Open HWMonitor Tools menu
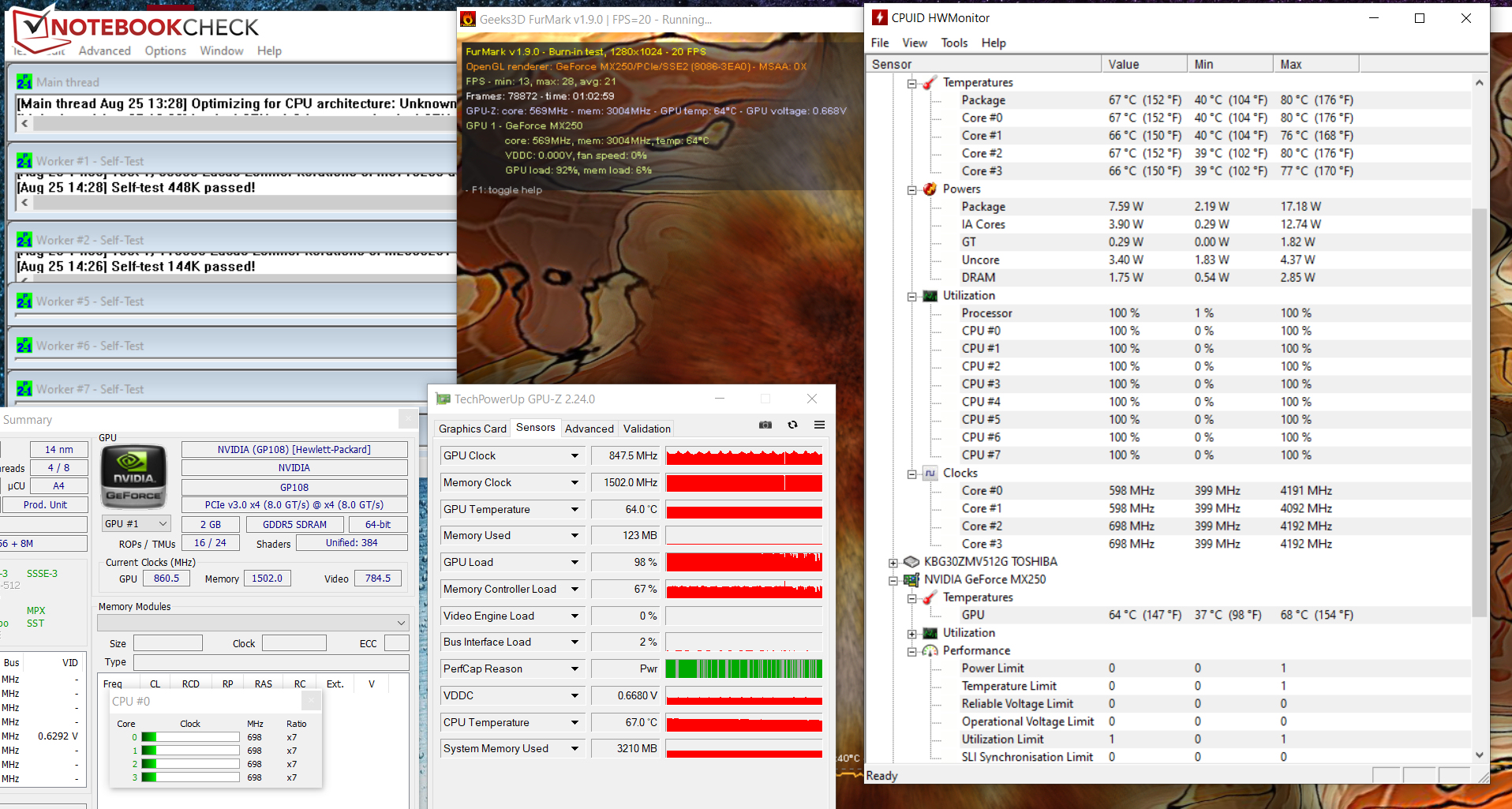Viewport: 1512px width, 809px height. pos(954,43)
